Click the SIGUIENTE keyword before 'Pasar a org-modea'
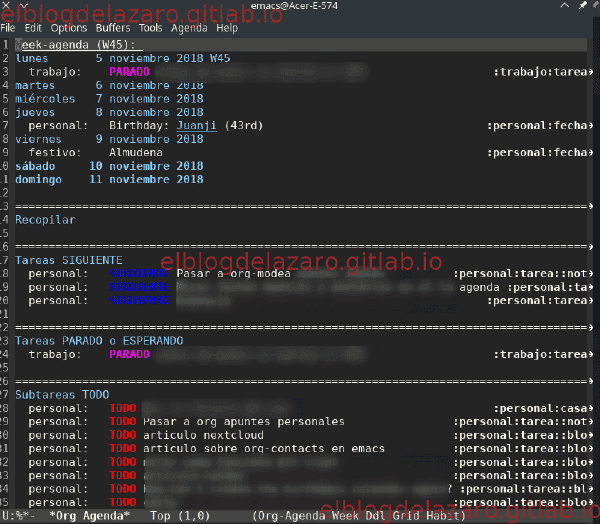This screenshot has height=524, width=600. [139, 274]
